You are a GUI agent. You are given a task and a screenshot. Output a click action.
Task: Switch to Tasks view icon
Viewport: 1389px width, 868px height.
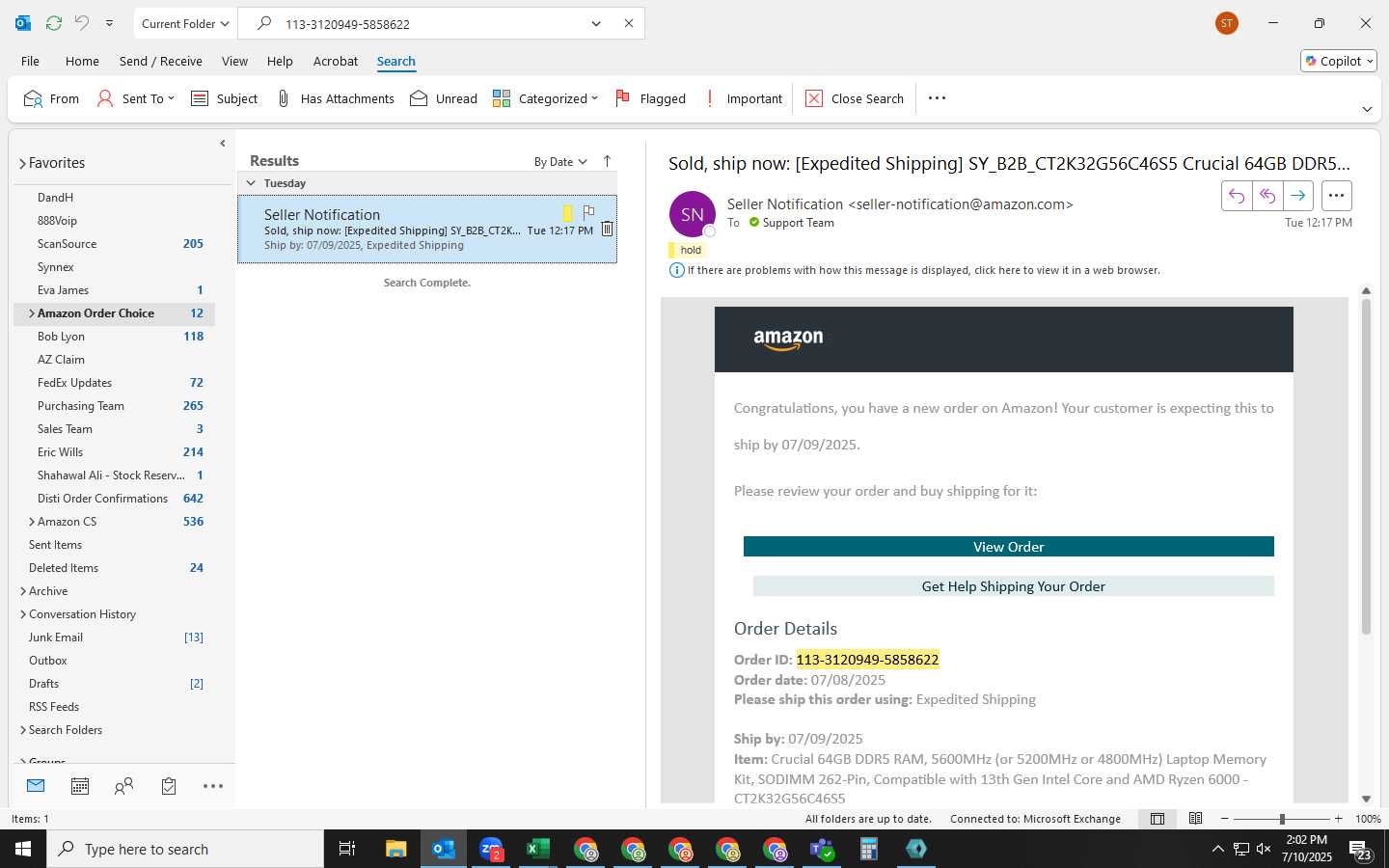pos(169,786)
